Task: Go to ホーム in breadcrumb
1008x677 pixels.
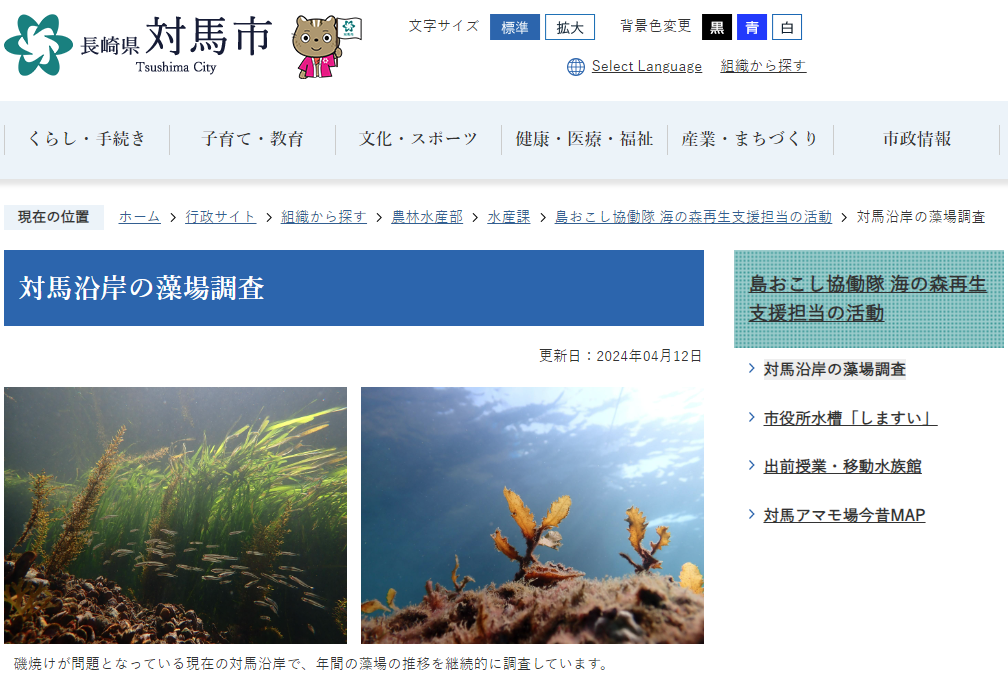Action: 140,217
